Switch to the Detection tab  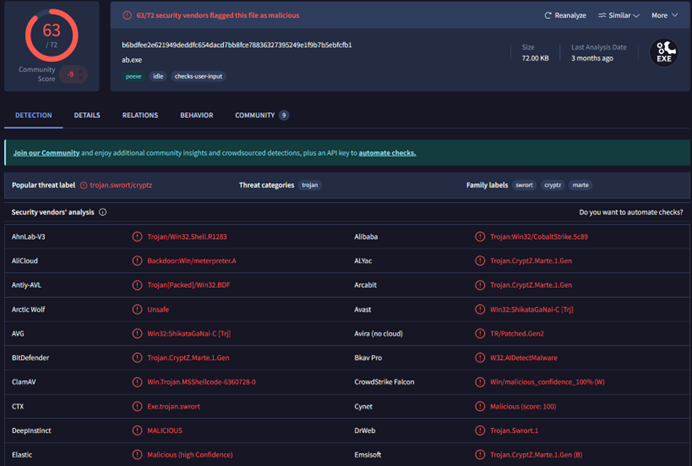pyautogui.click(x=34, y=115)
